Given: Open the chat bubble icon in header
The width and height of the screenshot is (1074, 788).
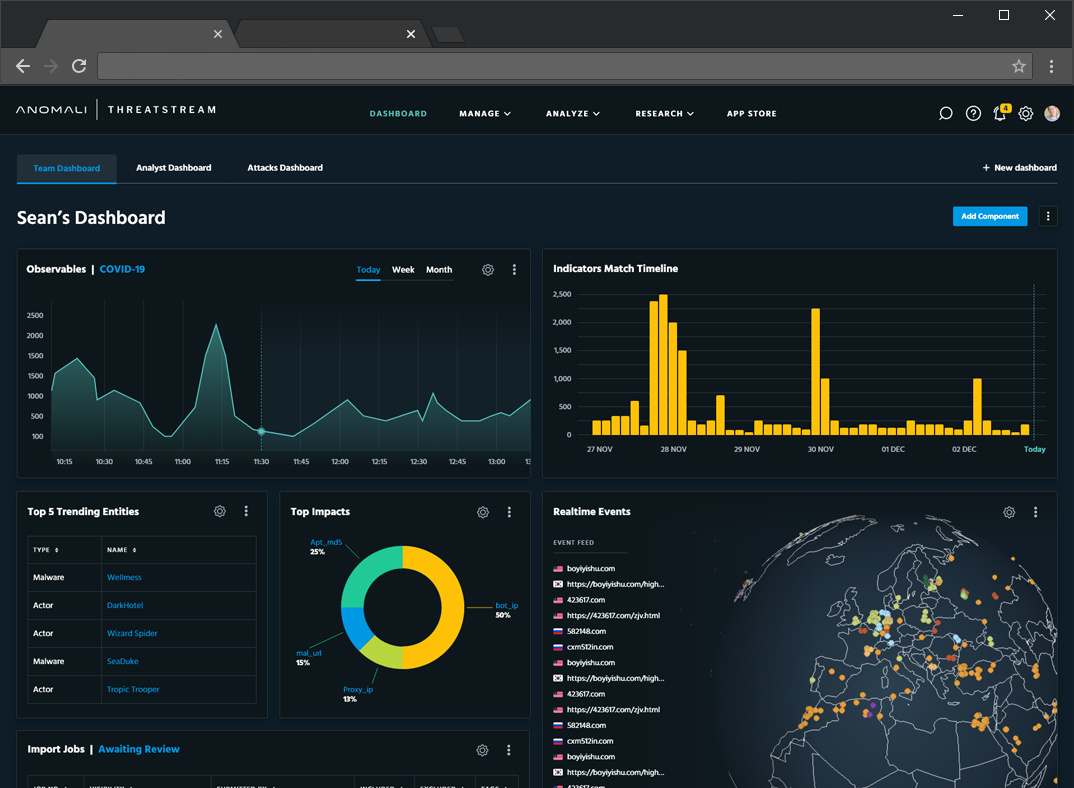Looking at the screenshot, I should 945,114.
